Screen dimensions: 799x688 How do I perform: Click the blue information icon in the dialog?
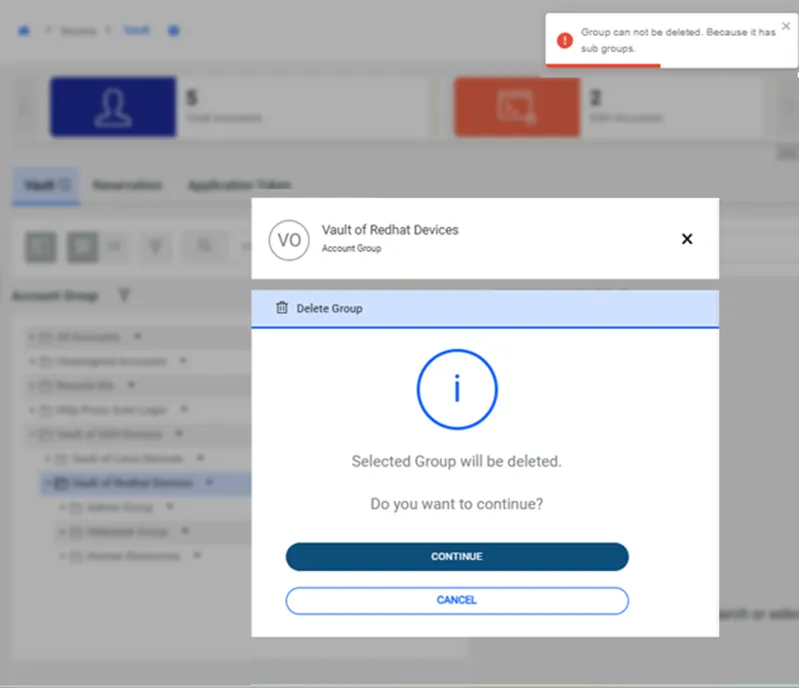click(457, 389)
